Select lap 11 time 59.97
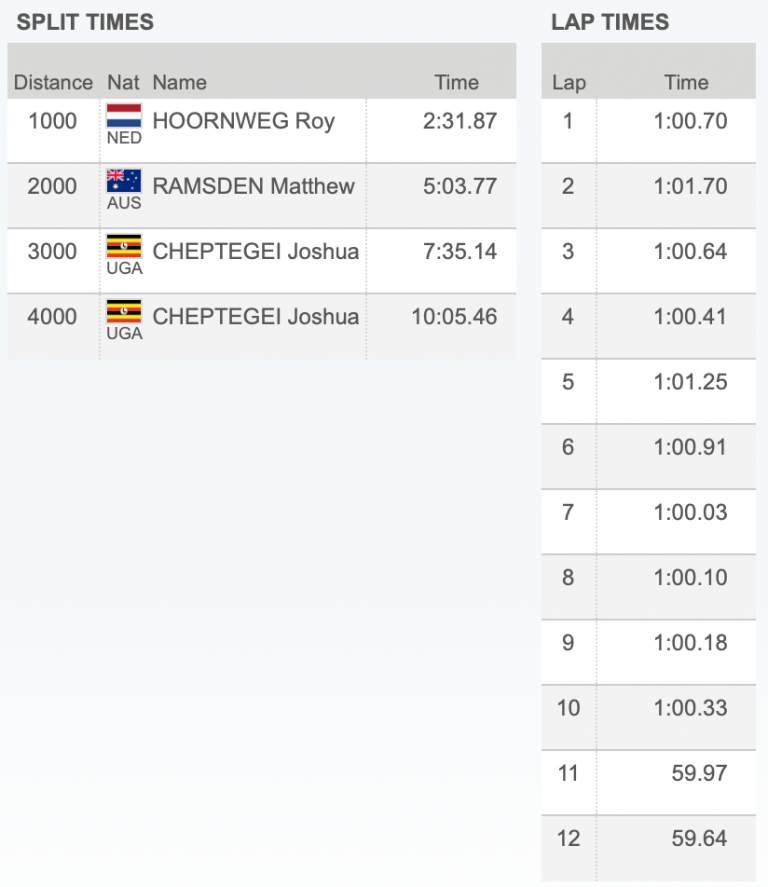This screenshot has width=768, height=887. pyautogui.click(x=700, y=773)
